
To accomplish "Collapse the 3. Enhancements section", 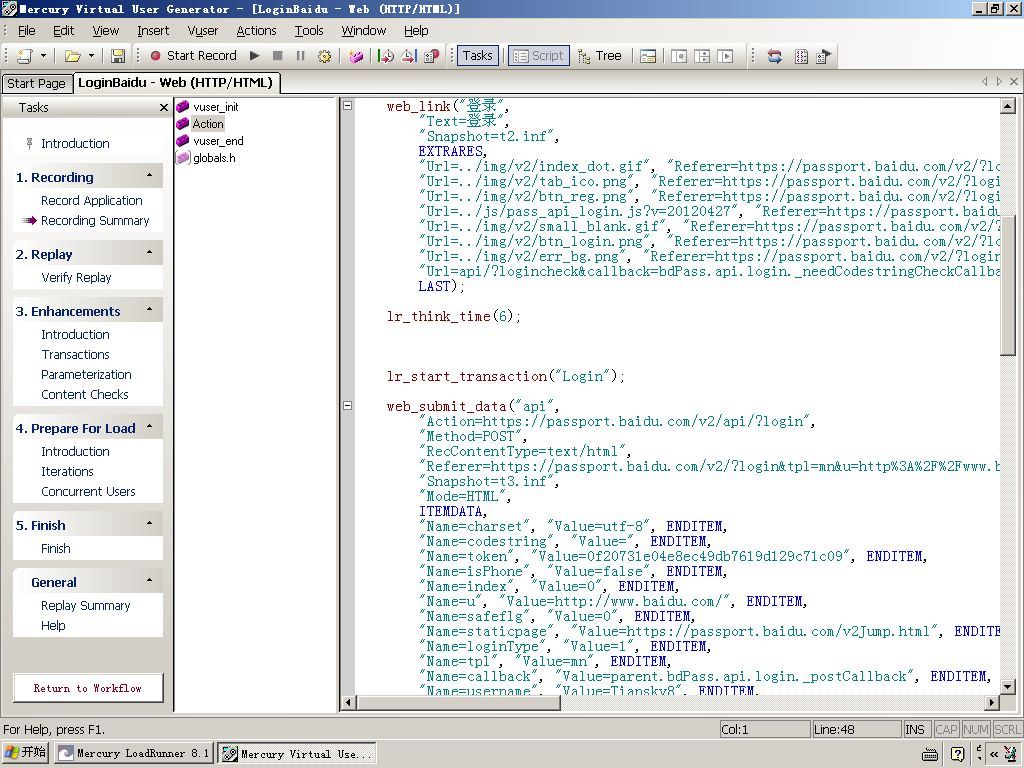I will pyautogui.click(x=149, y=310).
